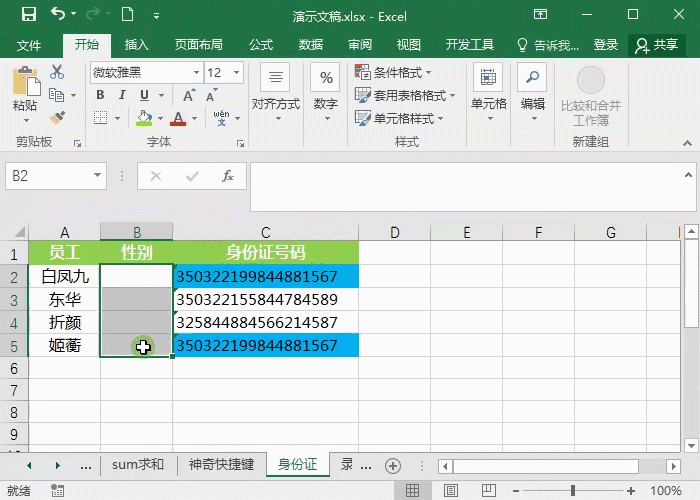Open the underline style dropdown arrow
This screenshot has height=500, width=700.
(x=161, y=95)
